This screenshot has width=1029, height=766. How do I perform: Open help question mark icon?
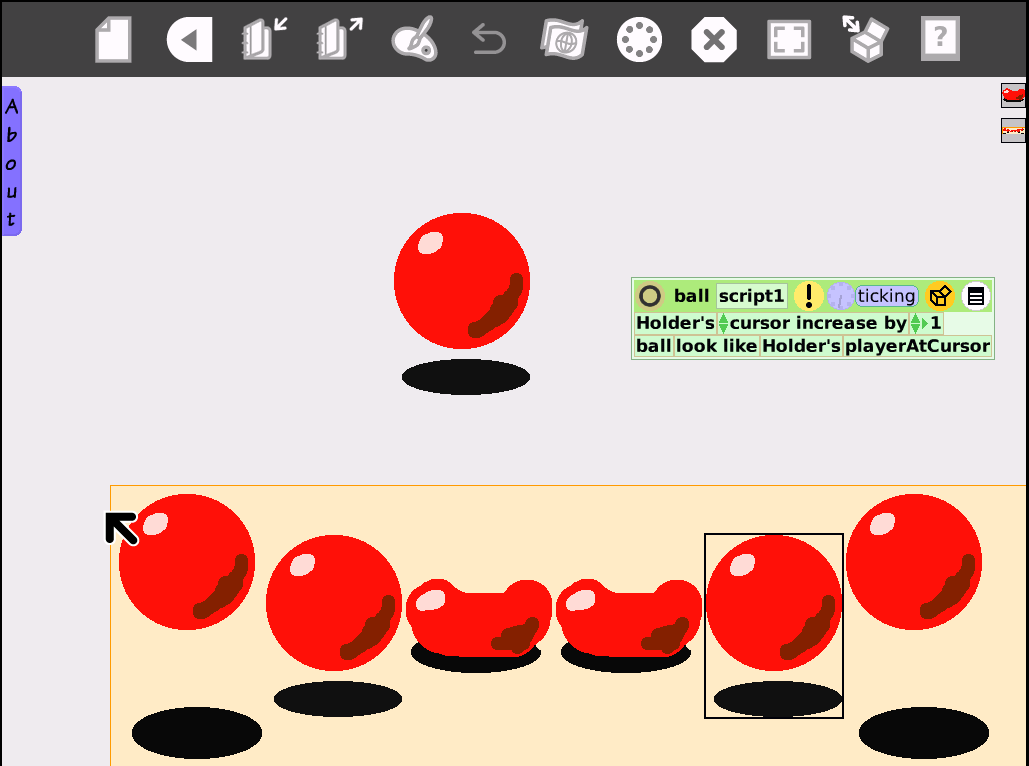939,40
